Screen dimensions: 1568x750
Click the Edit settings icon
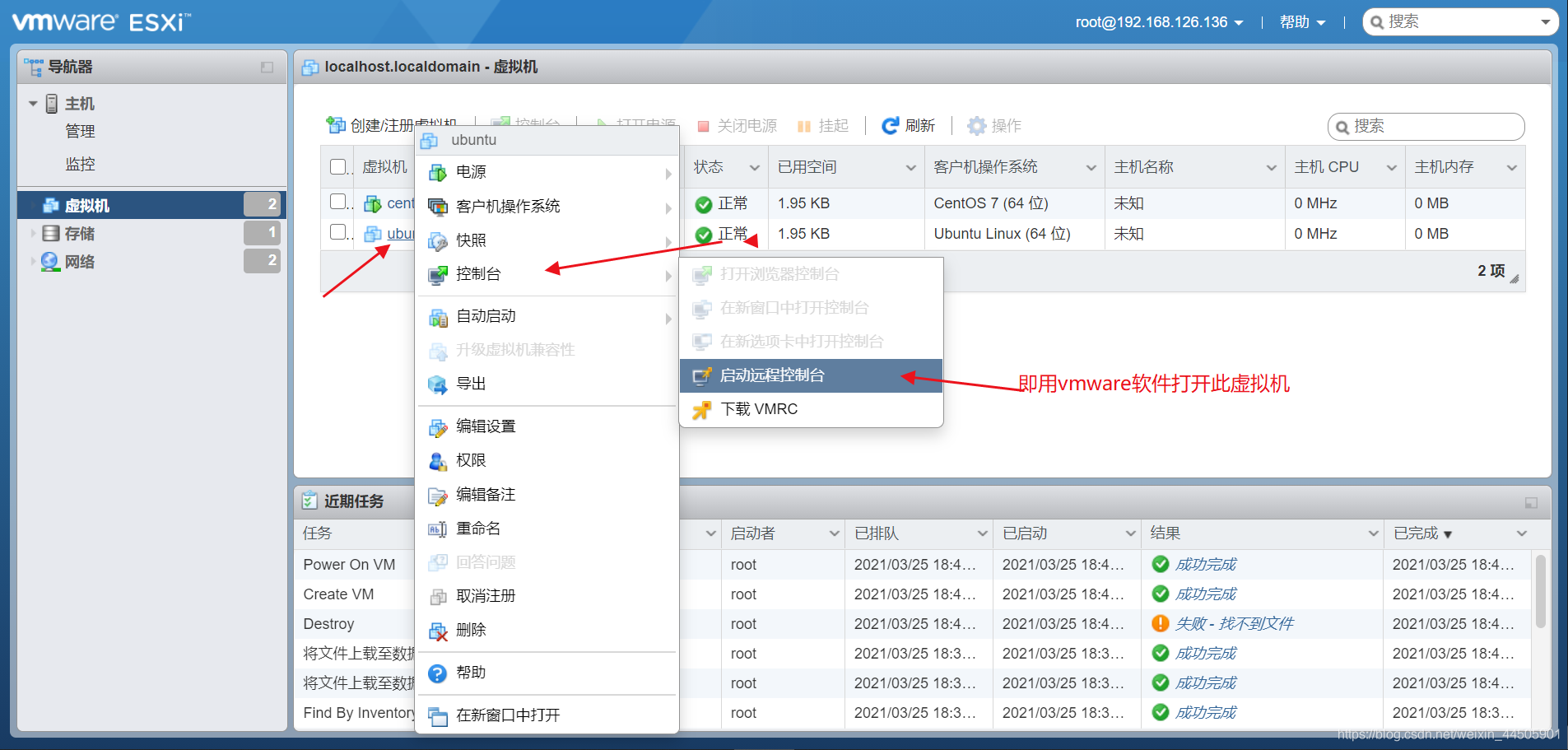438,427
